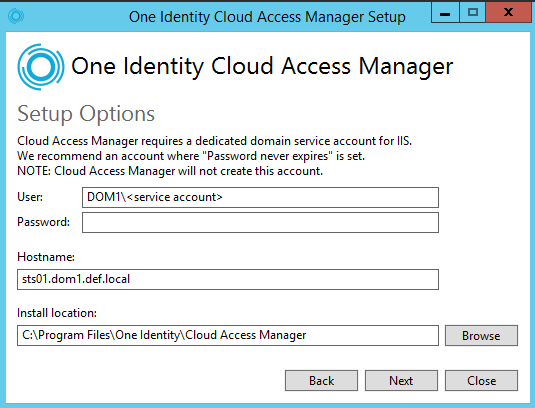Click the window title bar text

pos(267,17)
